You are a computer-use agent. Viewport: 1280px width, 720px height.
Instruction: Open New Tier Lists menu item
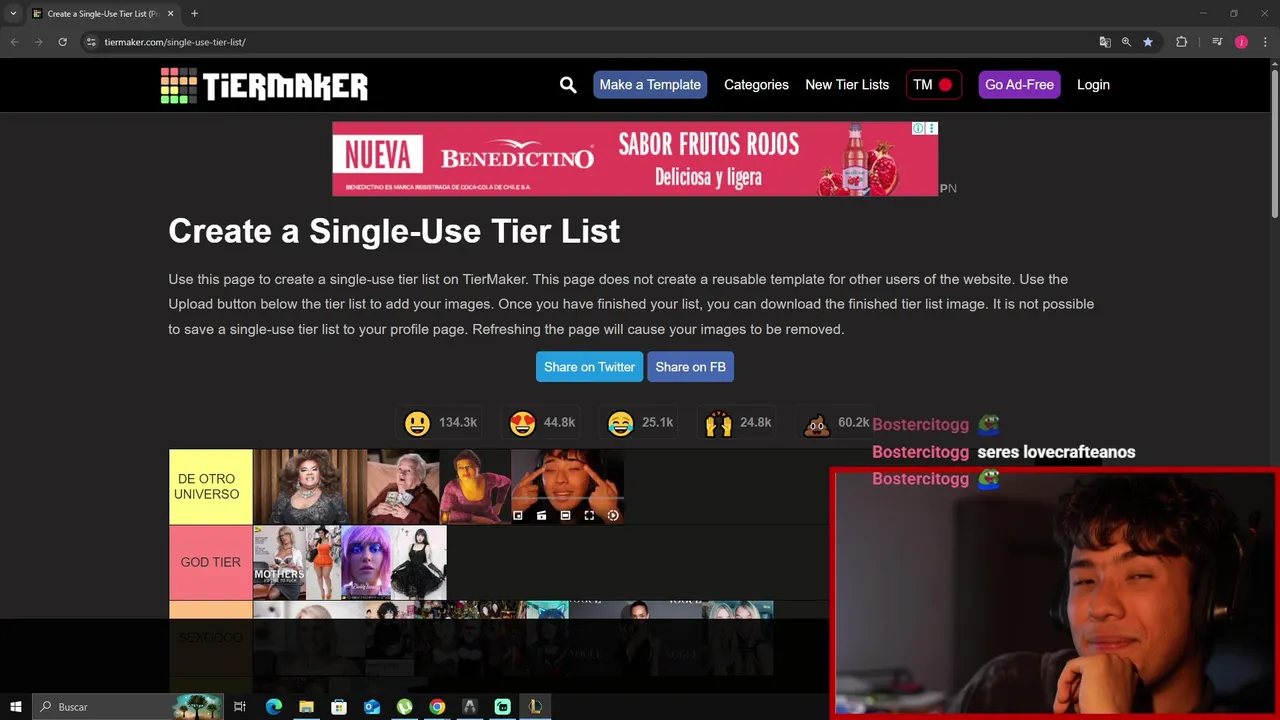click(x=847, y=85)
